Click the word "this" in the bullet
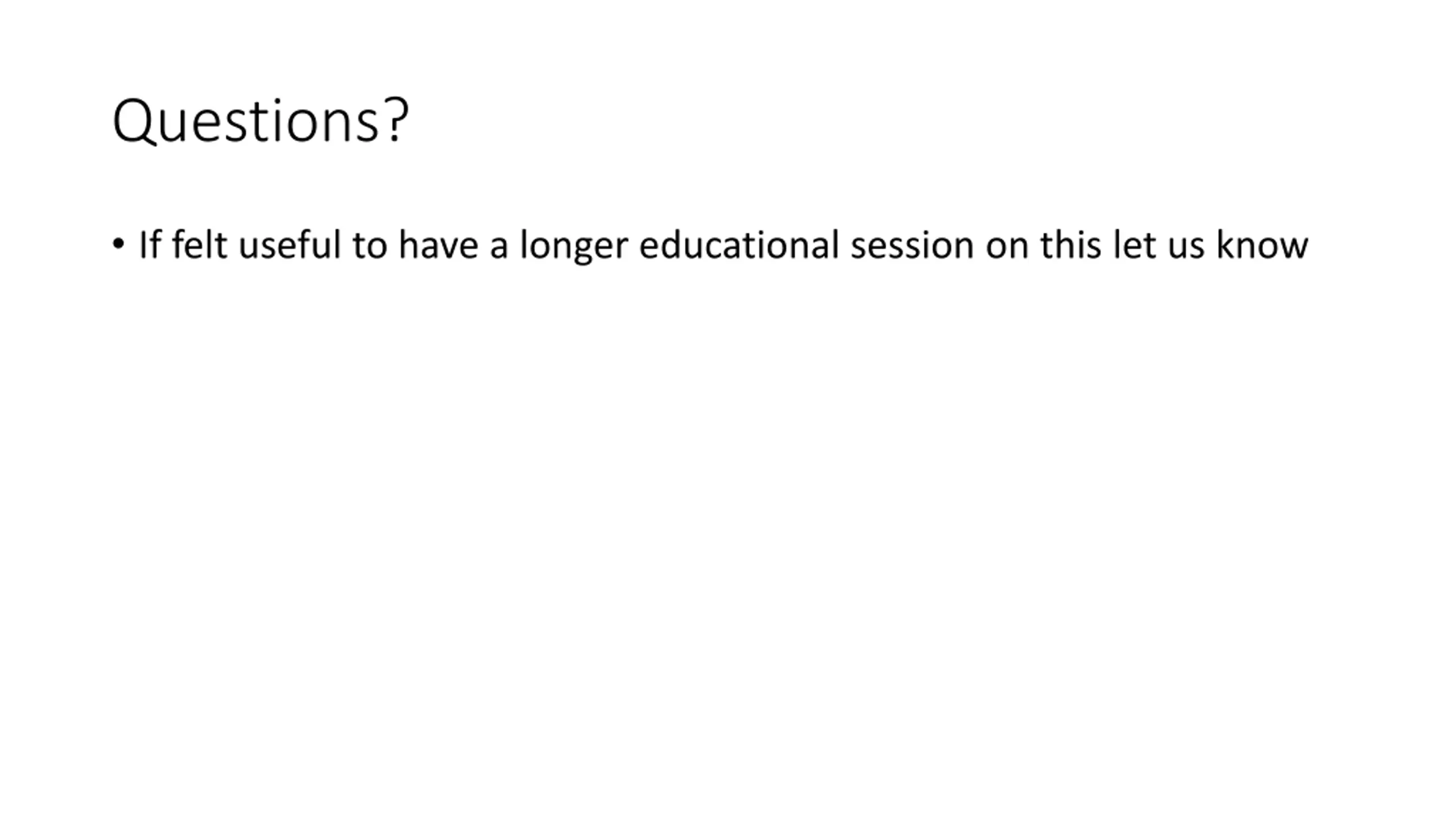Screen dimensions: 1456x819 click(1070, 245)
